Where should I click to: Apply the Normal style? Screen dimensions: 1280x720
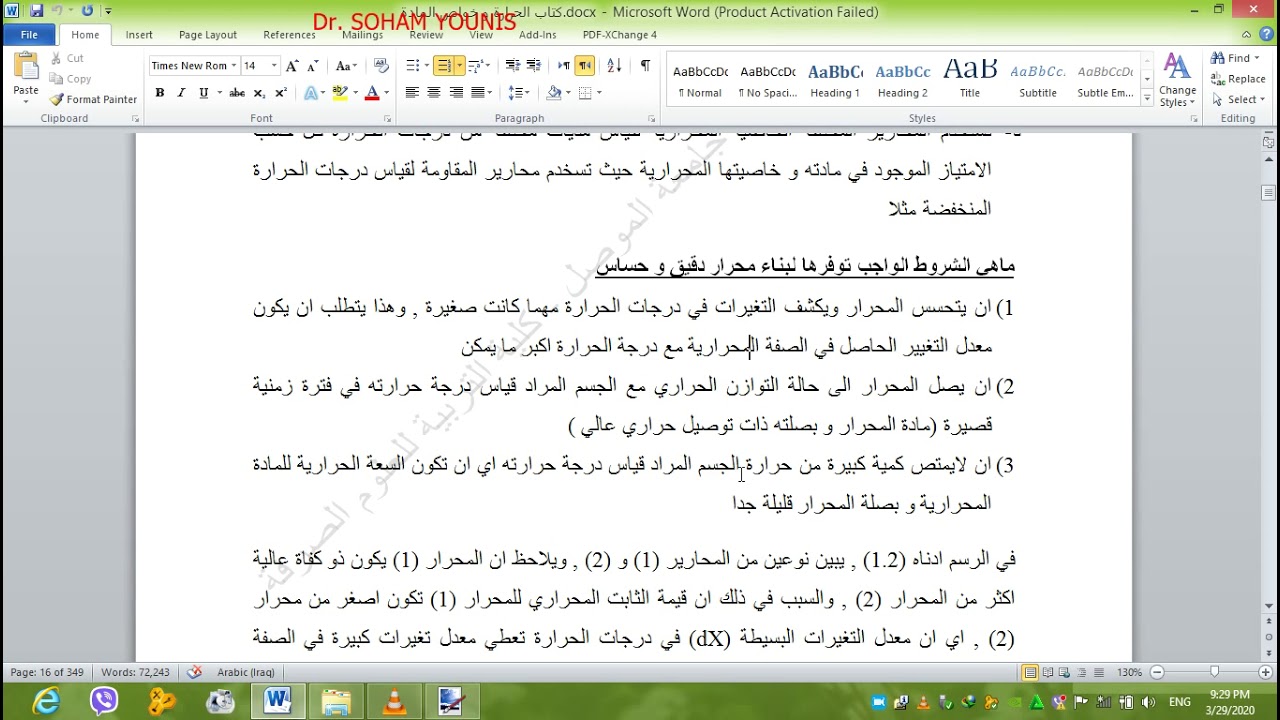[x=700, y=80]
